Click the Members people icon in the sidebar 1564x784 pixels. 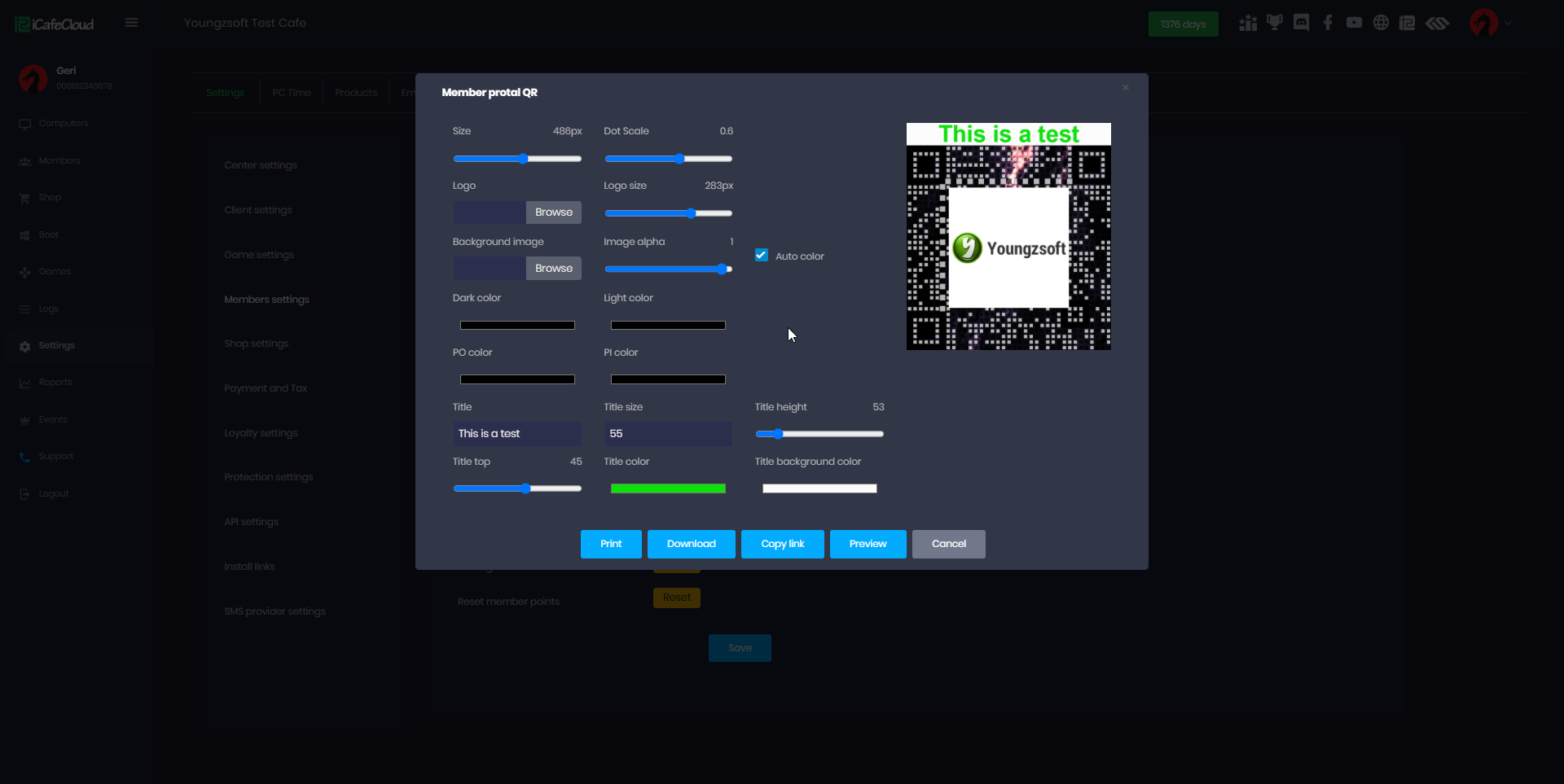click(x=24, y=161)
